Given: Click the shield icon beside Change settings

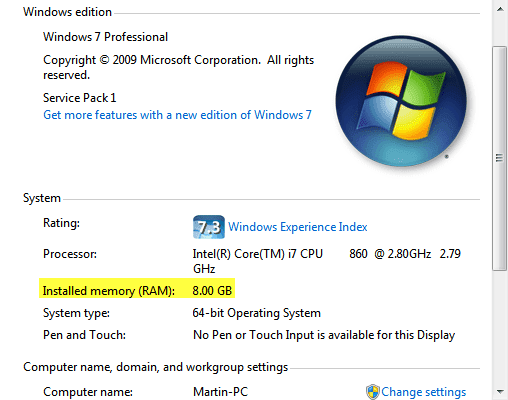Looking at the screenshot, I should point(372,392).
